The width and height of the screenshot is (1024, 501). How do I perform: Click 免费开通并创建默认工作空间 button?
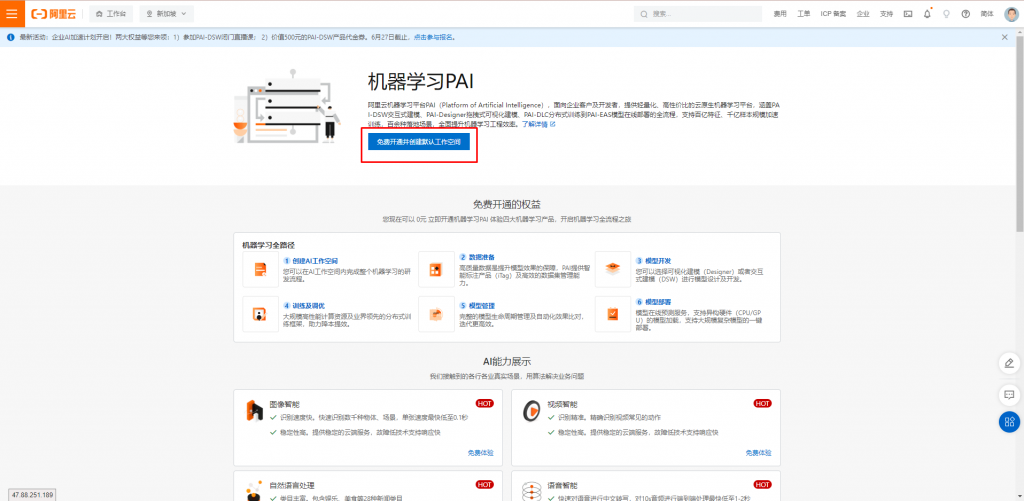pos(419,142)
